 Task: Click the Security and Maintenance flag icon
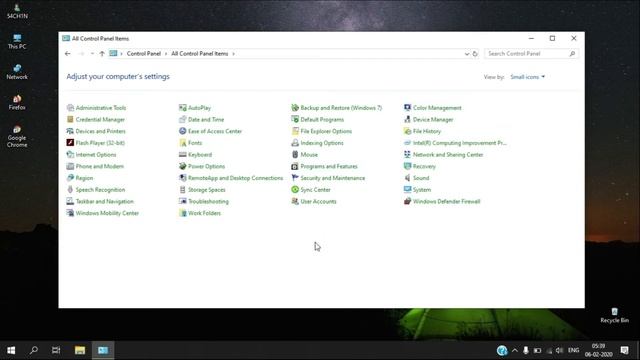[295, 178]
